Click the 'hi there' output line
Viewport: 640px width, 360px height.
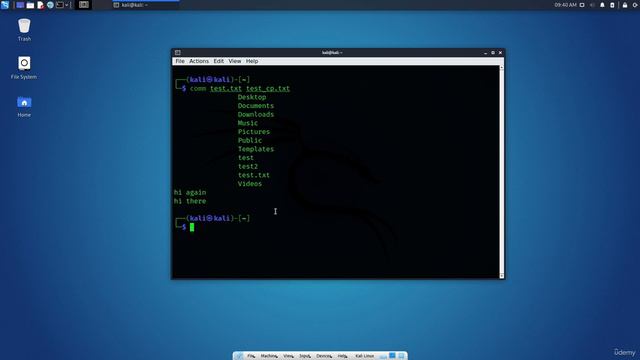[190, 201]
